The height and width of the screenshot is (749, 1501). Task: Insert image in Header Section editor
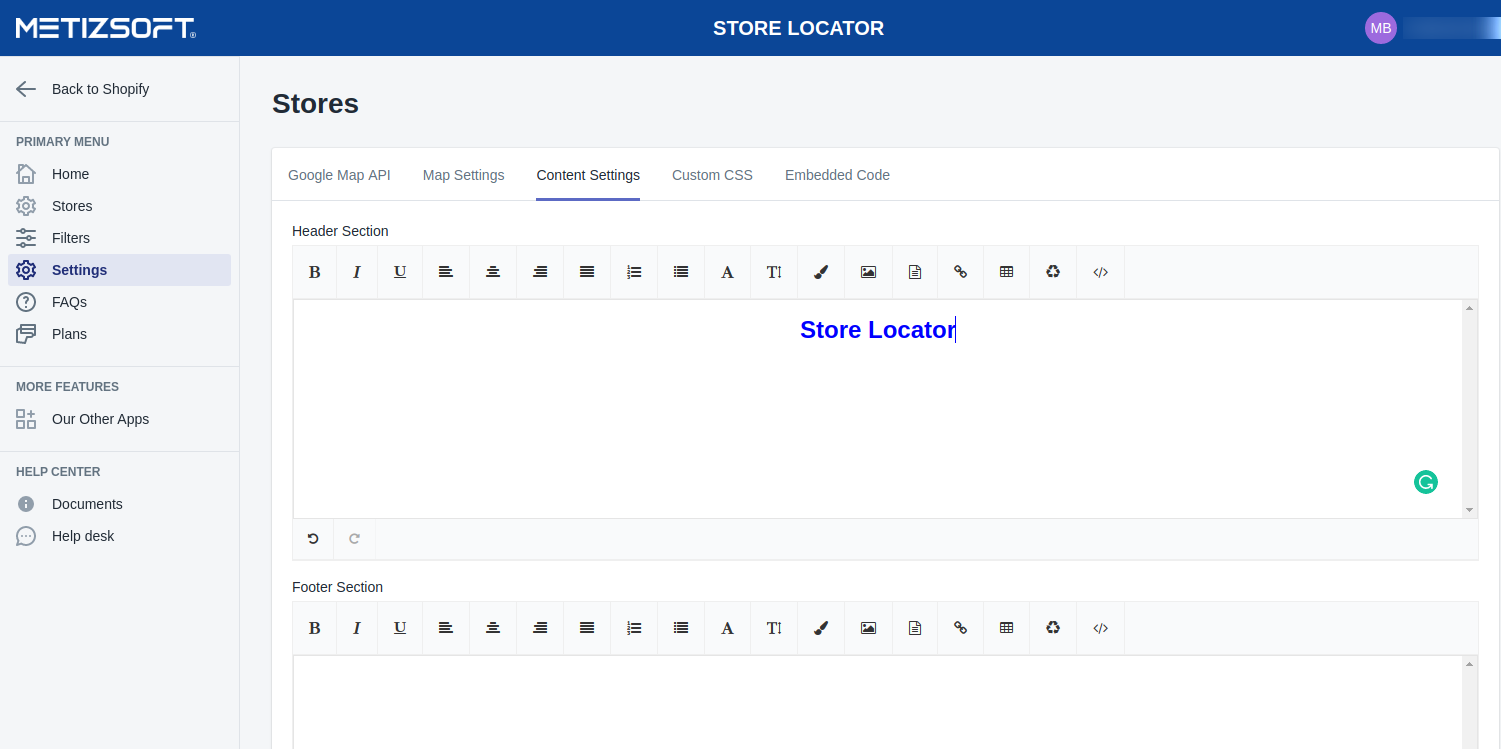(x=868, y=272)
